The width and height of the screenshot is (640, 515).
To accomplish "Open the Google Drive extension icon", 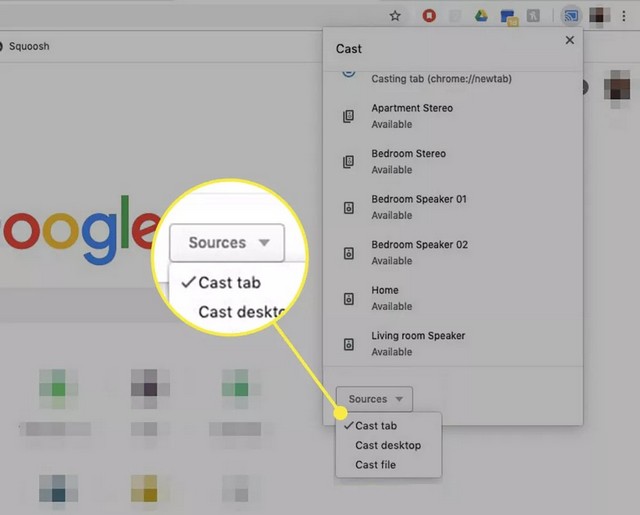I will click(481, 16).
